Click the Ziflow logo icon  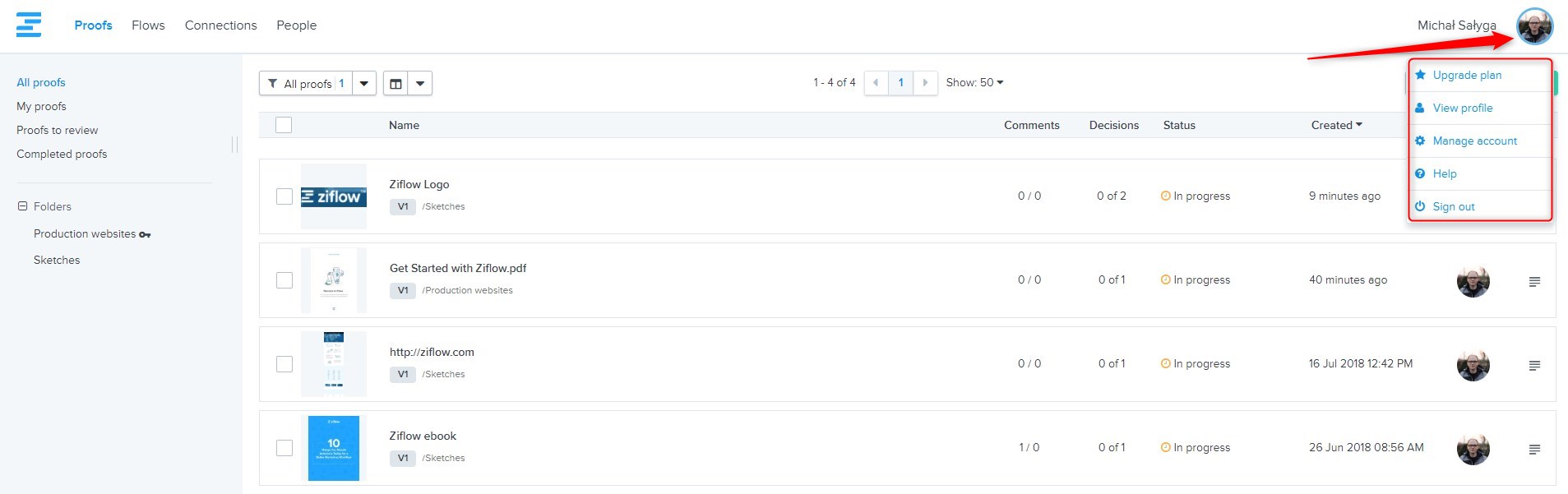point(29,25)
